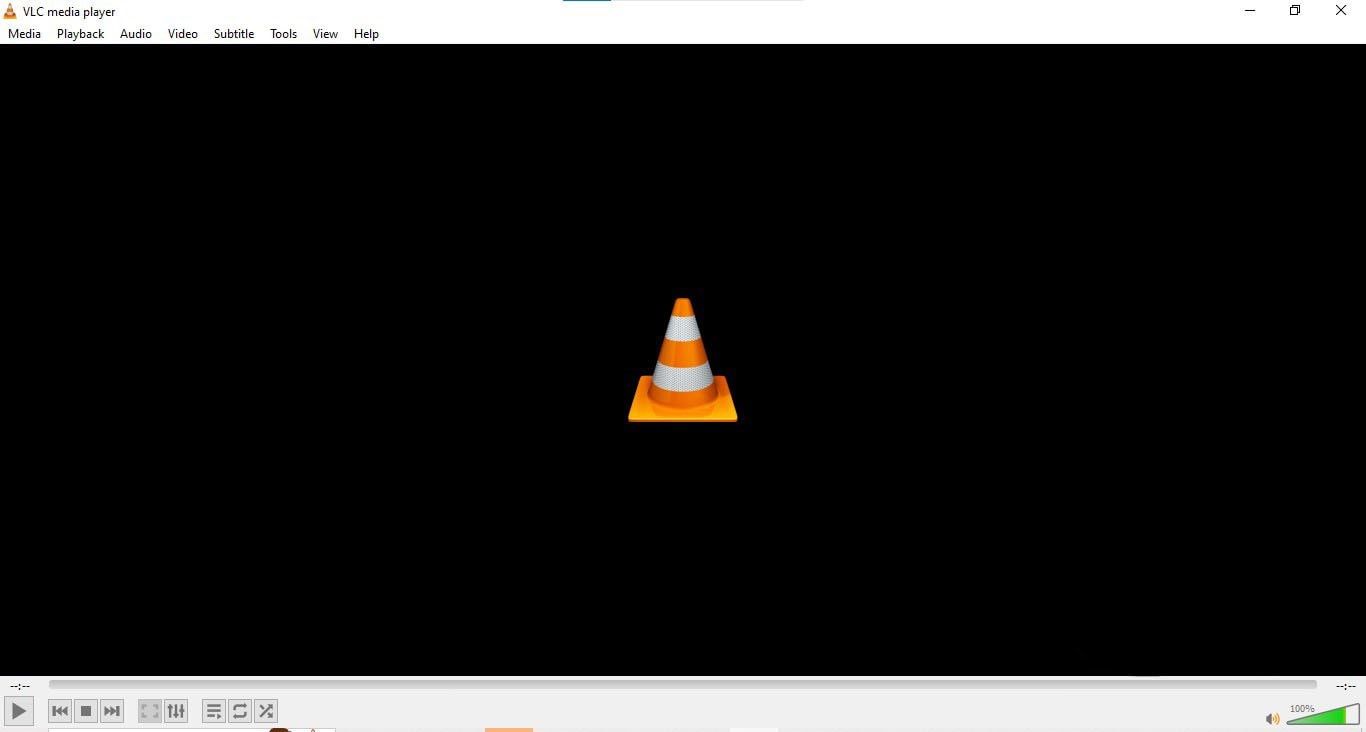The height and width of the screenshot is (732, 1366).
Task: Click the VLC cone icon in title bar
Action: coord(10,11)
